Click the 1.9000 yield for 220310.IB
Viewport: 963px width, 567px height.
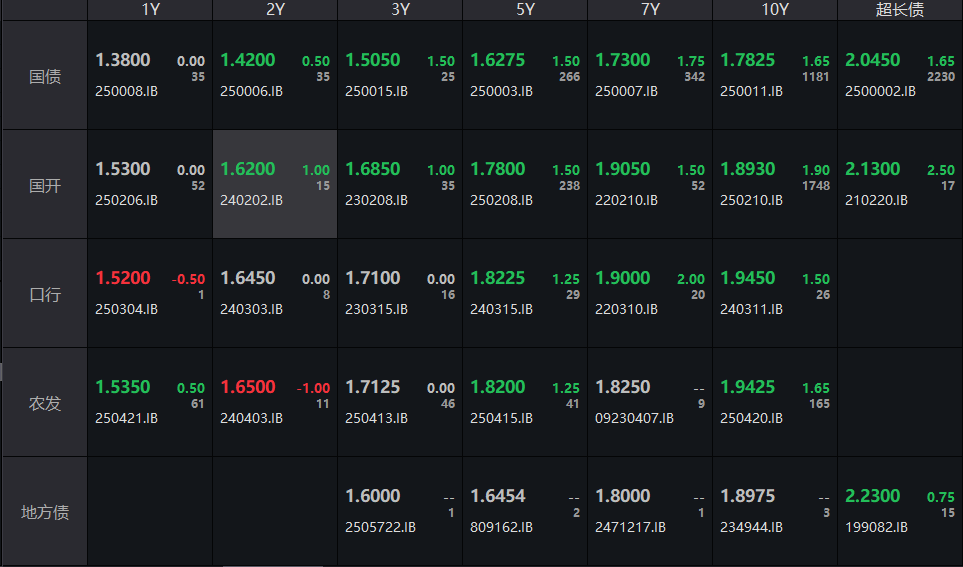[622, 278]
